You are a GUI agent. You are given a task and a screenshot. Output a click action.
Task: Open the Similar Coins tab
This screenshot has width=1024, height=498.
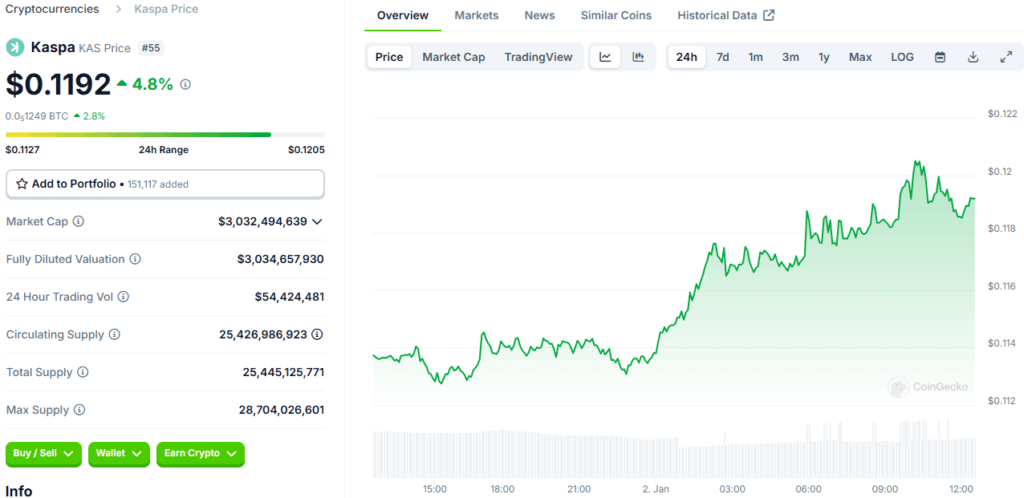pos(616,15)
